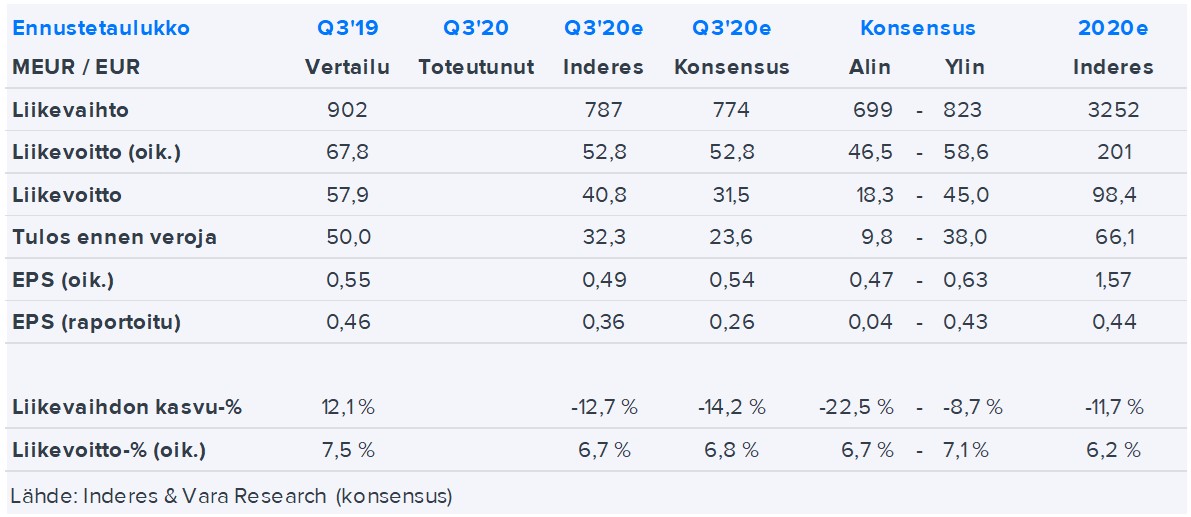Screen dimensions: 1191x517
Task: Click the Lähde: Inderes & Vara Research footnote
Action: coord(232,496)
